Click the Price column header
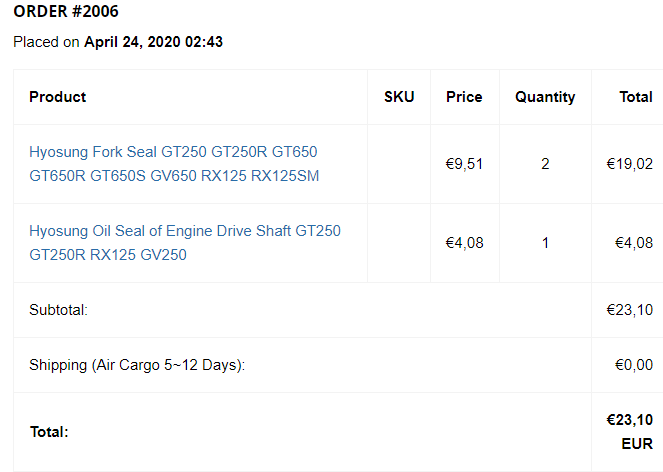The width and height of the screenshot is (663, 472). pos(464,97)
